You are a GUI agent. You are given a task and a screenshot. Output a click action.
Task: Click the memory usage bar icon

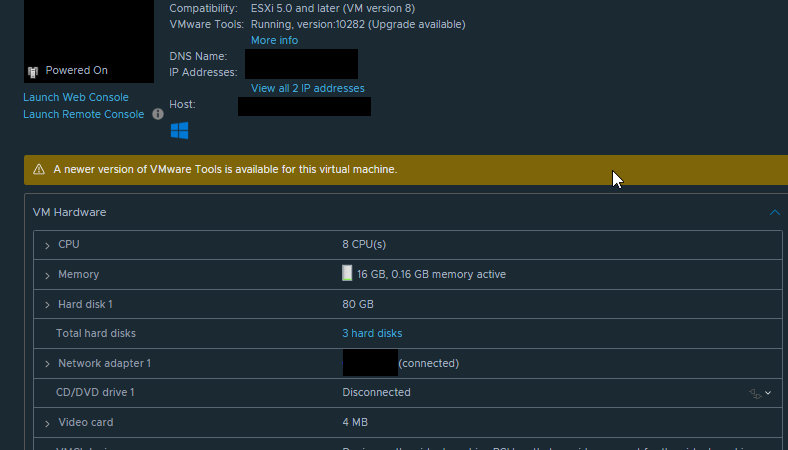(x=347, y=274)
